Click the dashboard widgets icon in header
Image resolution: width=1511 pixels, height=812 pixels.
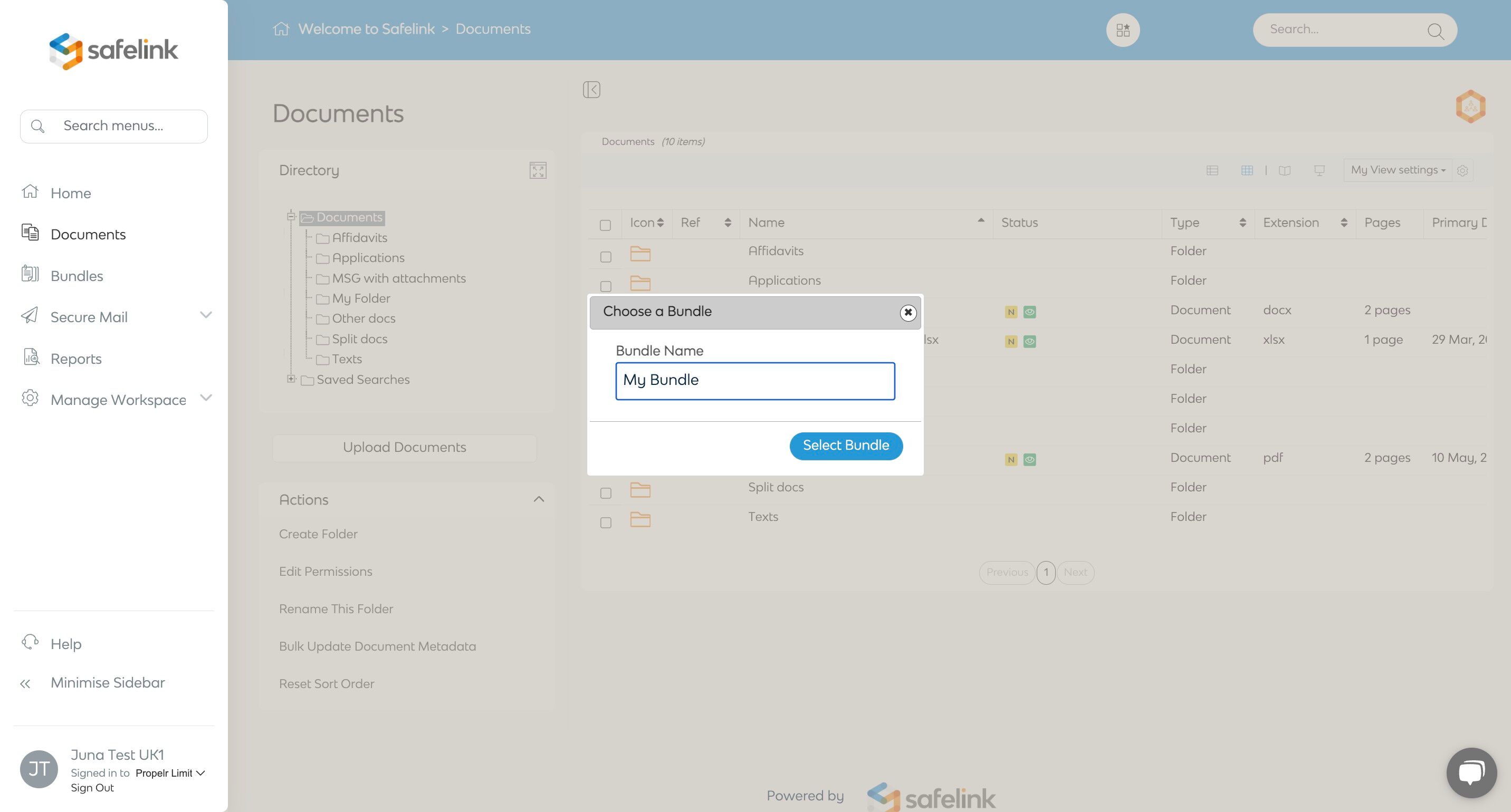1123,30
